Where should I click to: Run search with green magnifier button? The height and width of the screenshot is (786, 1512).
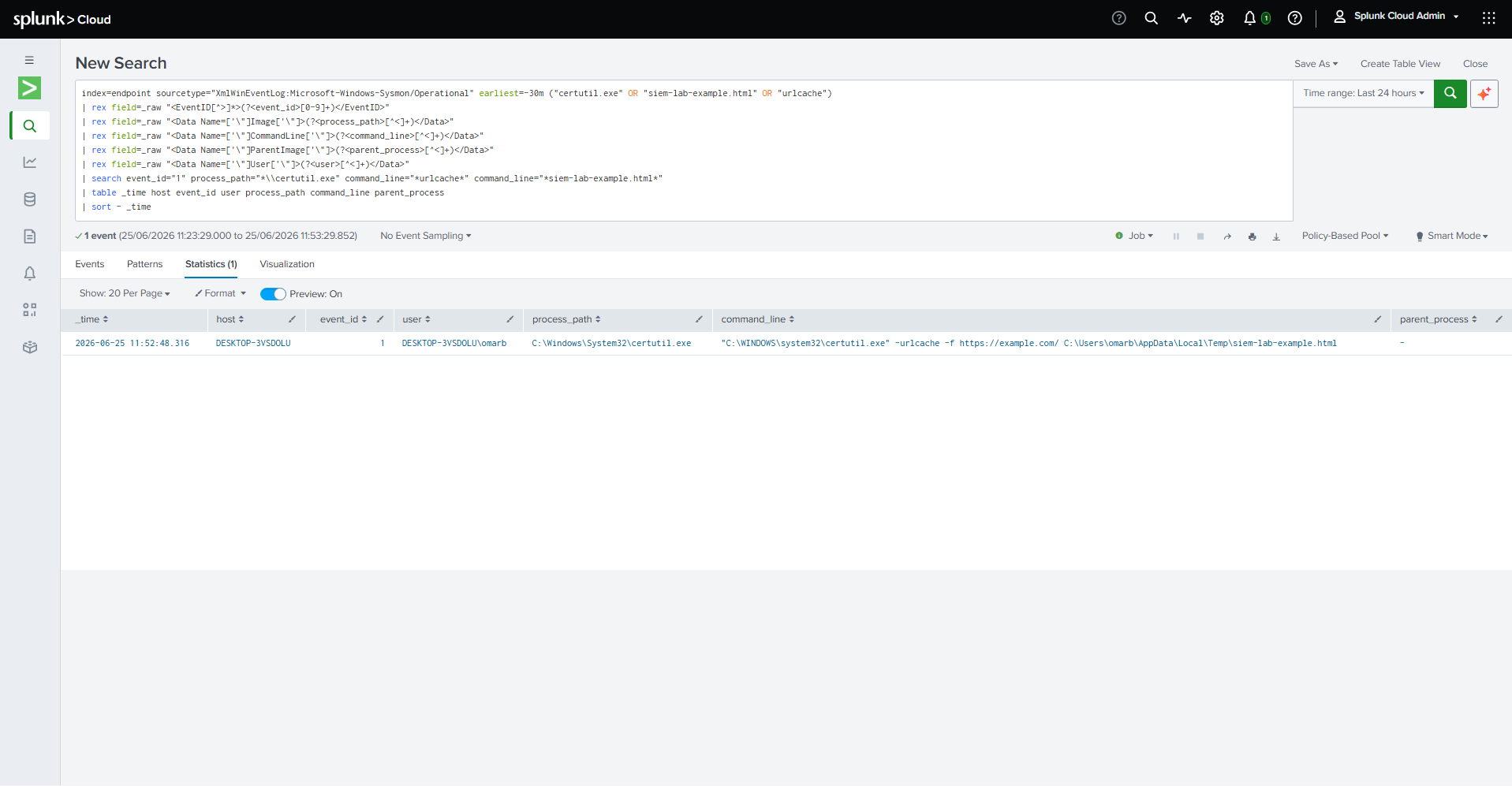1450,93
